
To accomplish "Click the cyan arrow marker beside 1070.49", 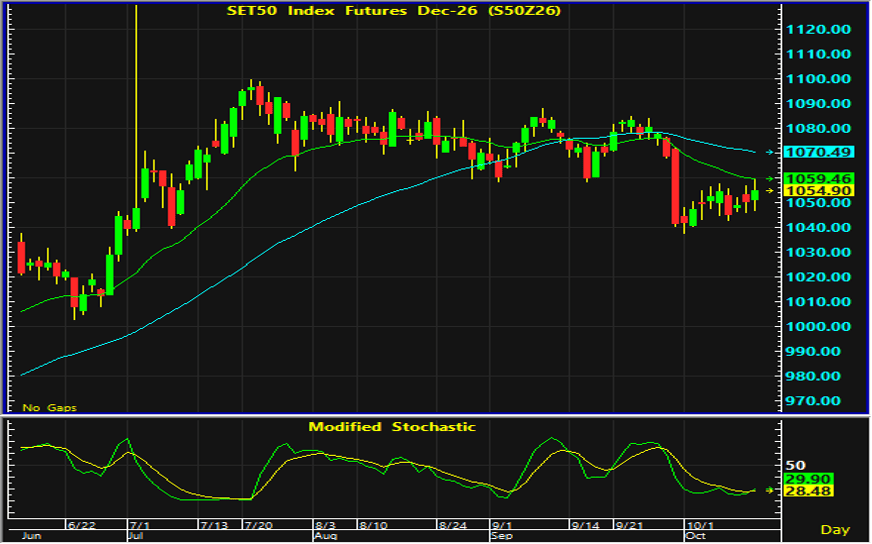I will point(770,152).
